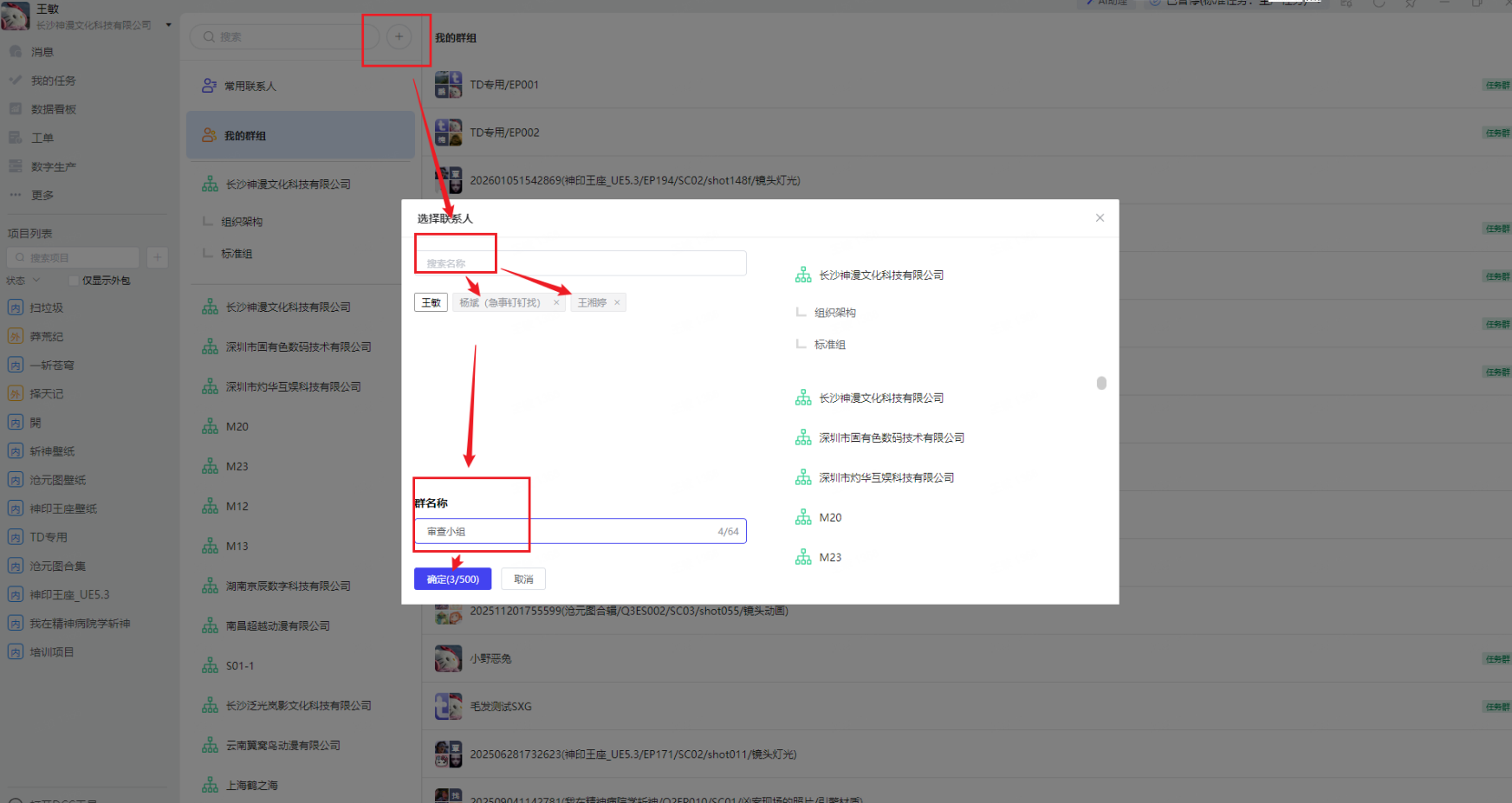Toggle the 仅显示外包 checkbox
The width and height of the screenshot is (1512, 803).
(x=74, y=281)
